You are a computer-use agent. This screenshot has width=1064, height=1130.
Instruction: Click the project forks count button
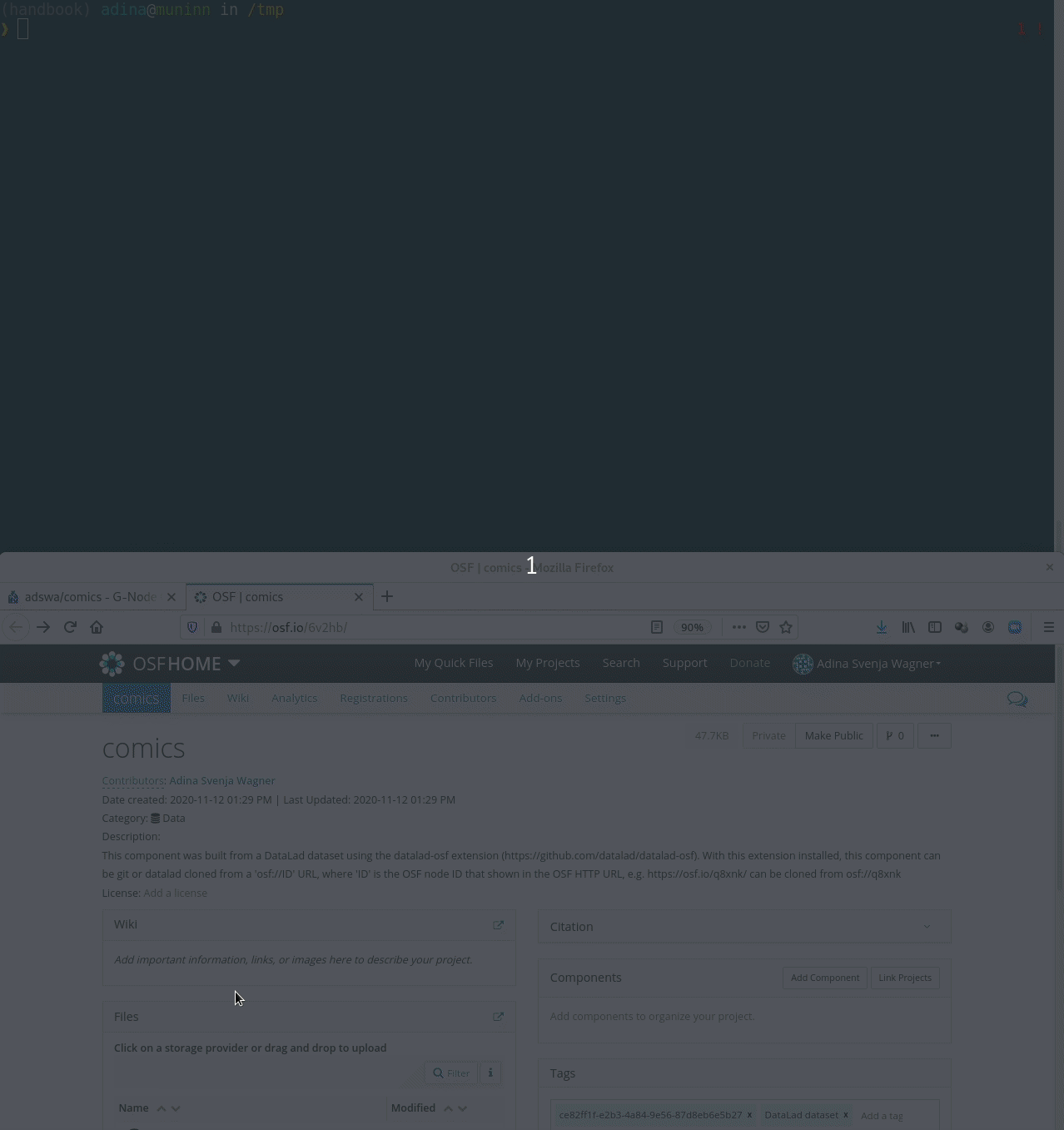[x=895, y=735]
